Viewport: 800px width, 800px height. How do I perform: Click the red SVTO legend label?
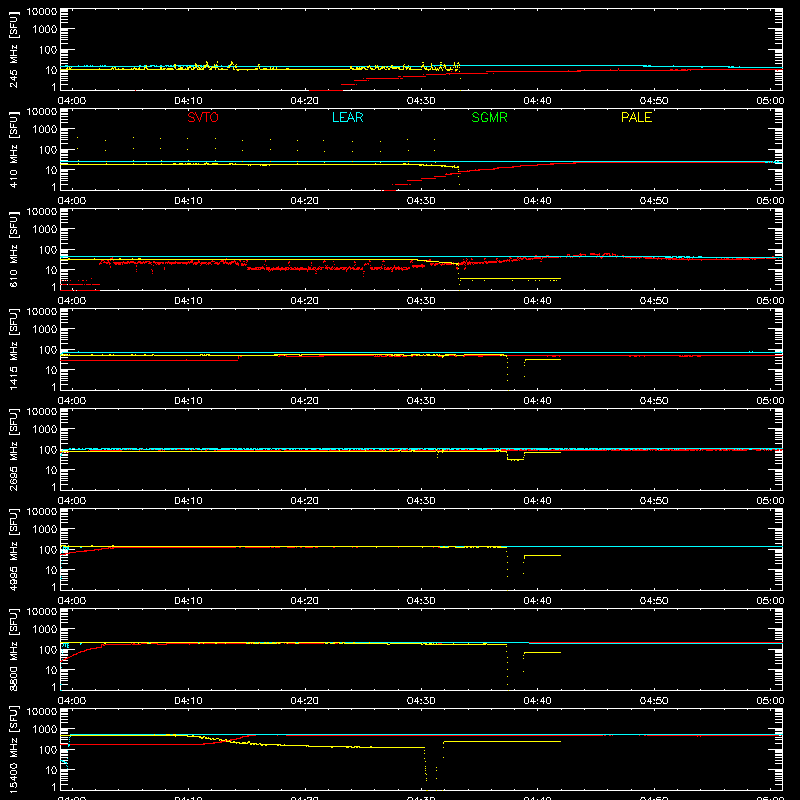[x=203, y=117]
